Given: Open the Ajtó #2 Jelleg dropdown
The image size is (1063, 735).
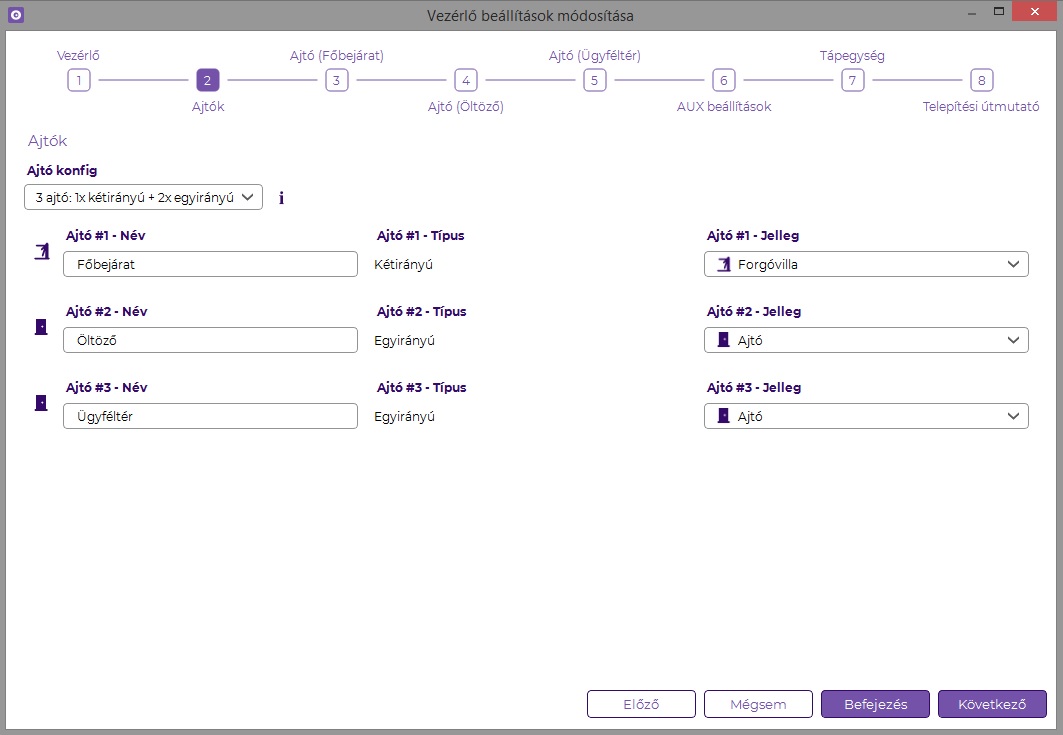Looking at the screenshot, I should tap(866, 340).
